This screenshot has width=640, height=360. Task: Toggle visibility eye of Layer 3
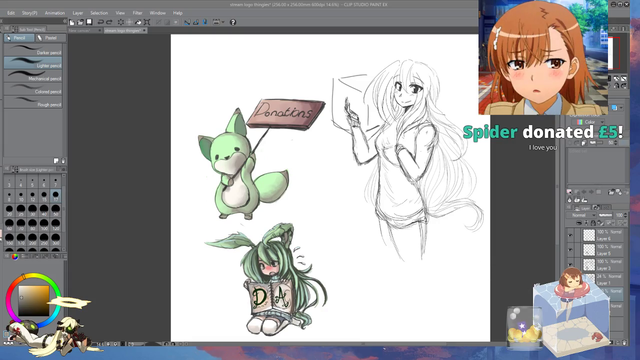point(571,264)
